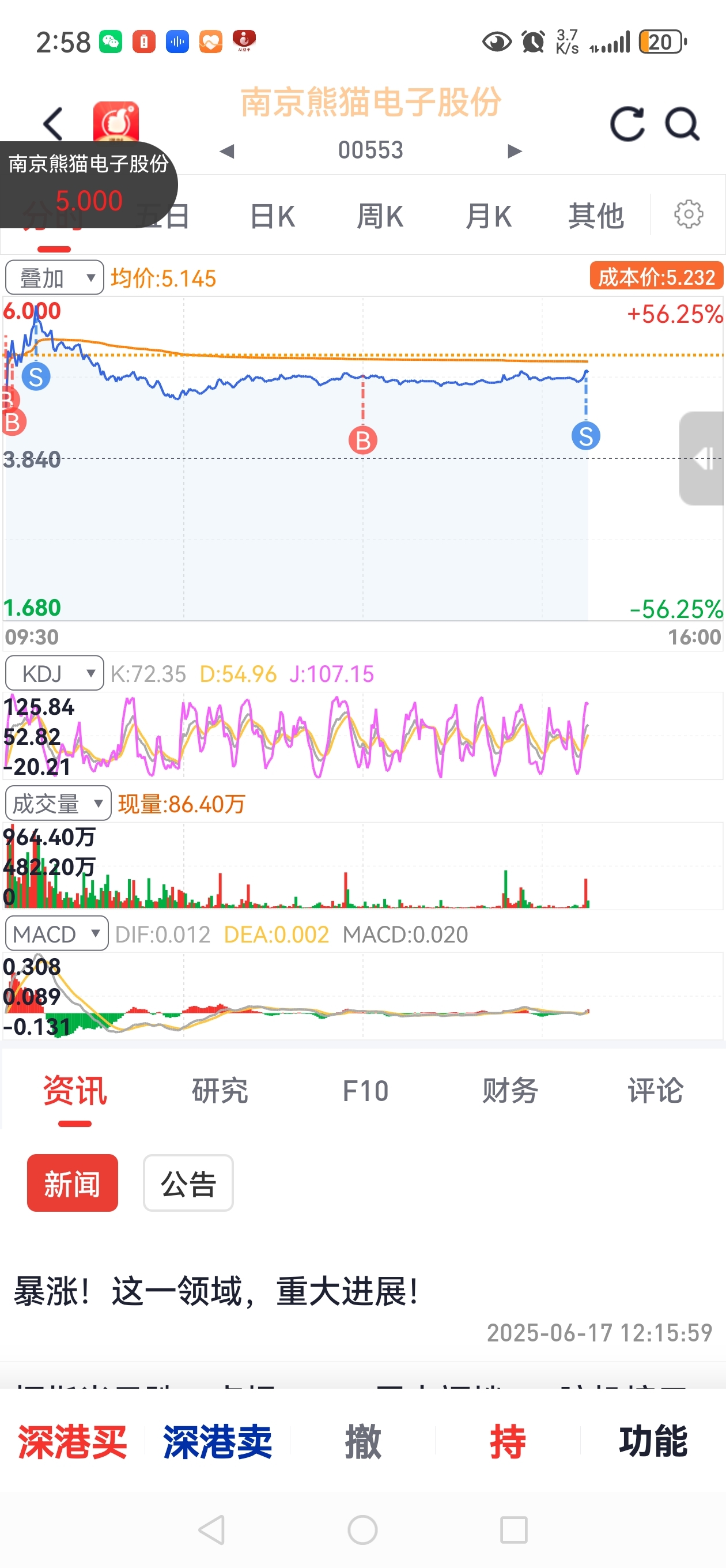Tap the Android recent apps square
The width and height of the screenshot is (726, 1568).
tap(513, 1529)
